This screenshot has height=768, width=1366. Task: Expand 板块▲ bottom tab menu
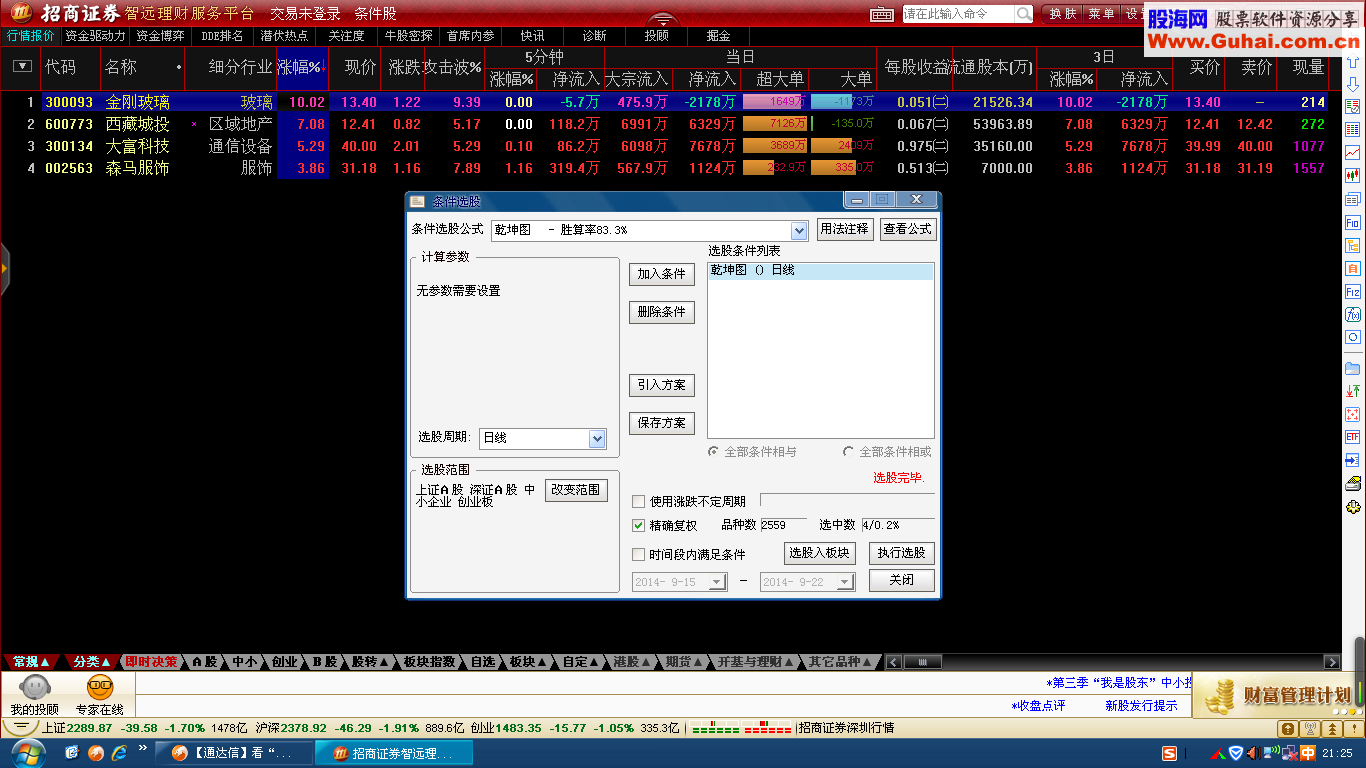pyautogui.click(x=529, y=662)
